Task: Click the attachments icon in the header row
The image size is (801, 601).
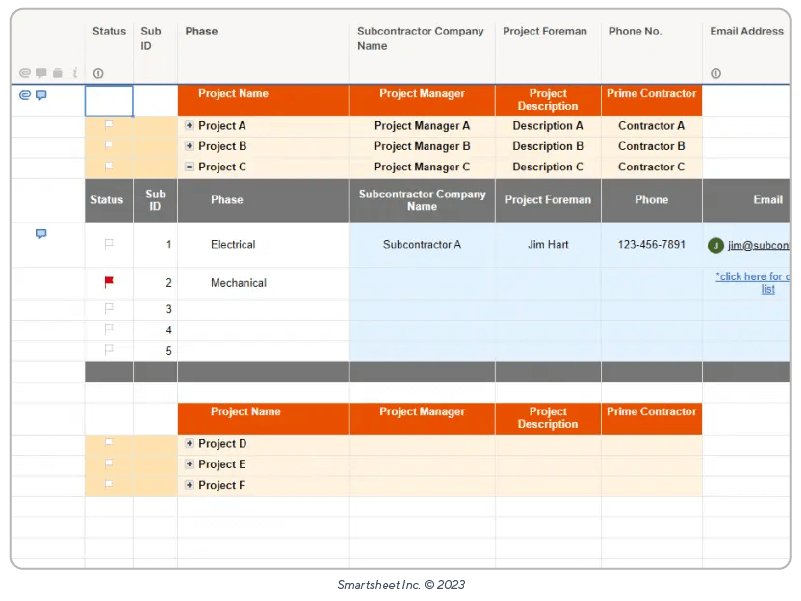Action: pyautogui.click(x=25, y=73)
